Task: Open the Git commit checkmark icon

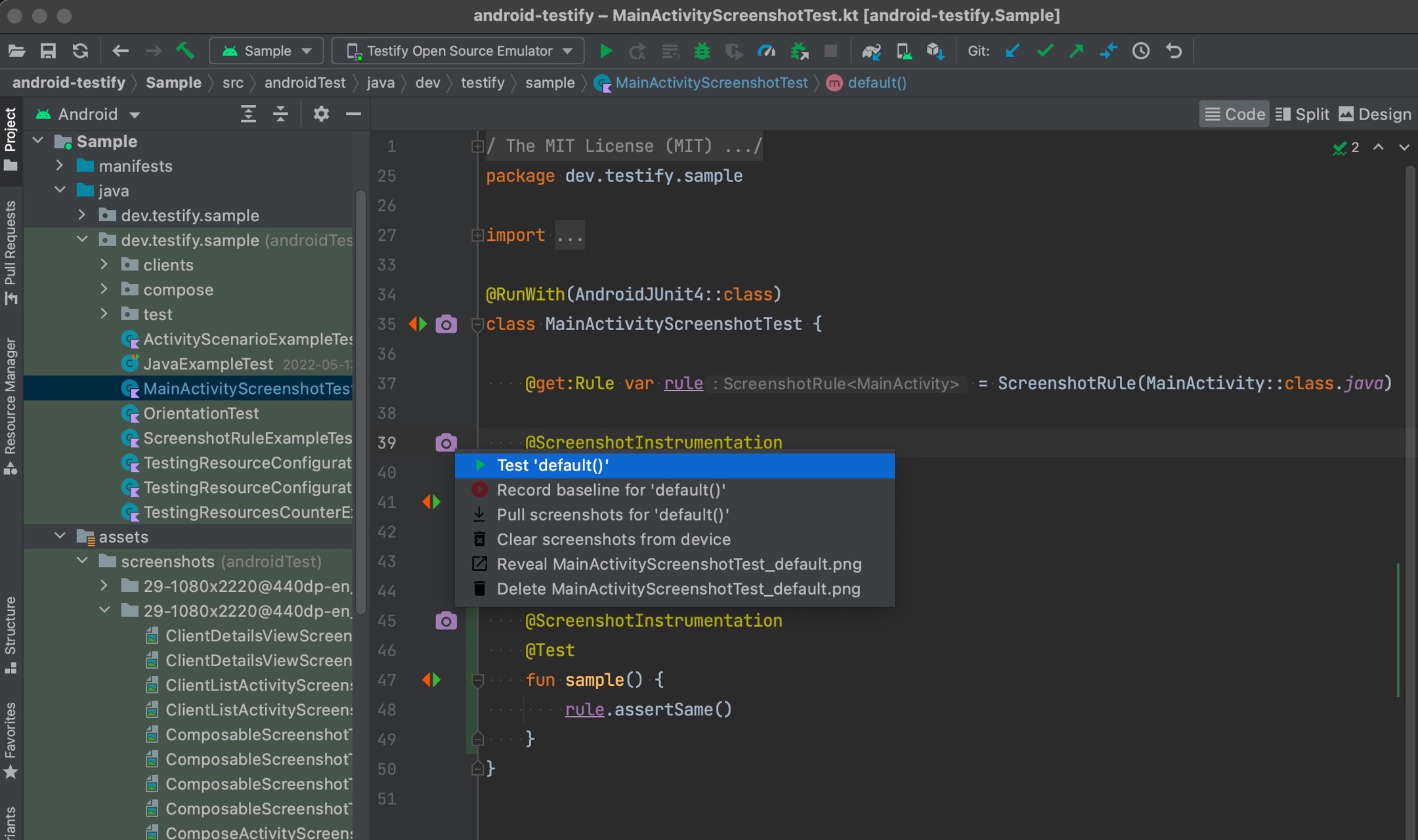Action: click(x=1044, y=51)
